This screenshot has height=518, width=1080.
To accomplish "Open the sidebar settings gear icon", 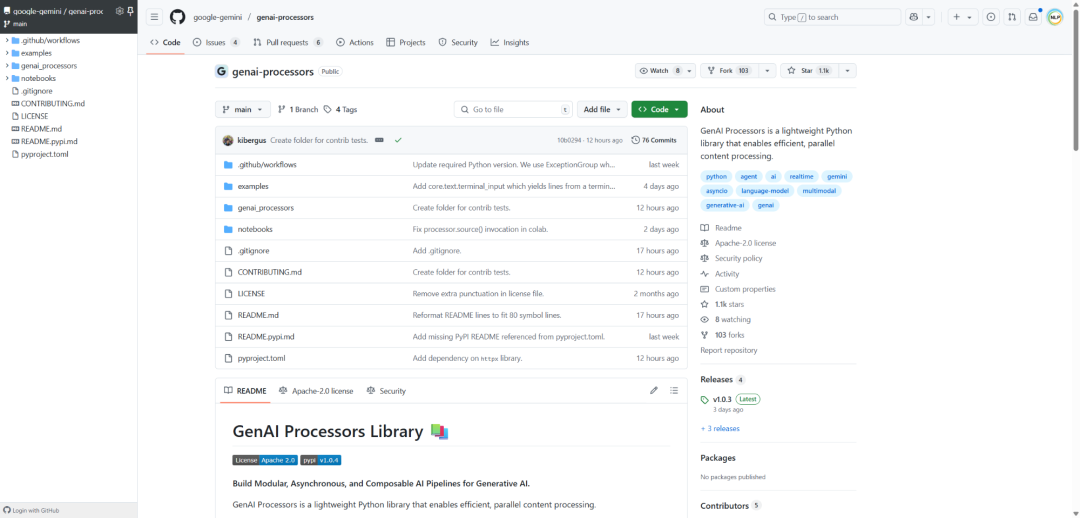I will point(119,11).
